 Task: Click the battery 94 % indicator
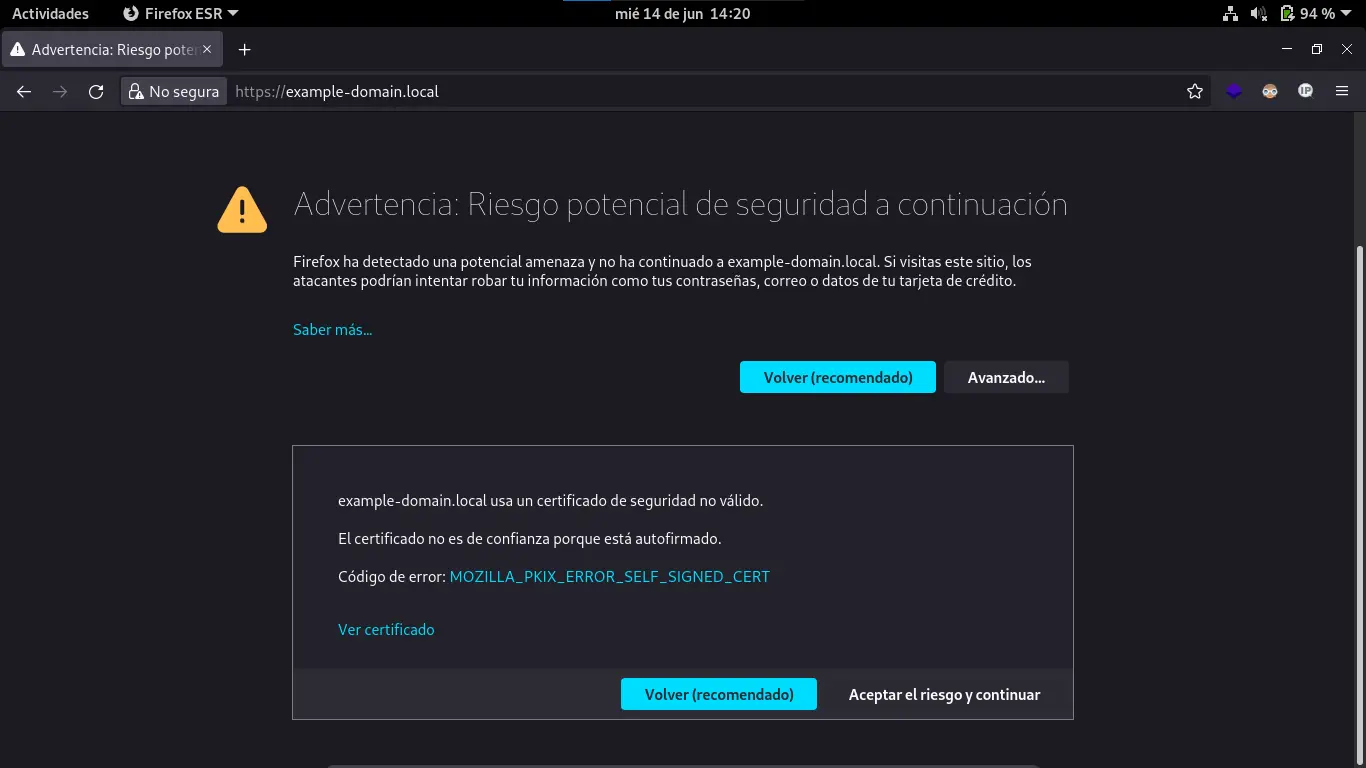click(1308, 14)
